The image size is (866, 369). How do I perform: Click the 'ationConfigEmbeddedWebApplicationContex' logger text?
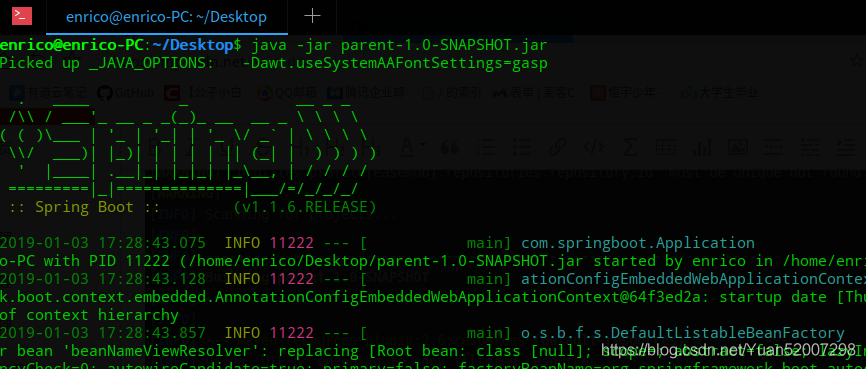click(693, 279)
